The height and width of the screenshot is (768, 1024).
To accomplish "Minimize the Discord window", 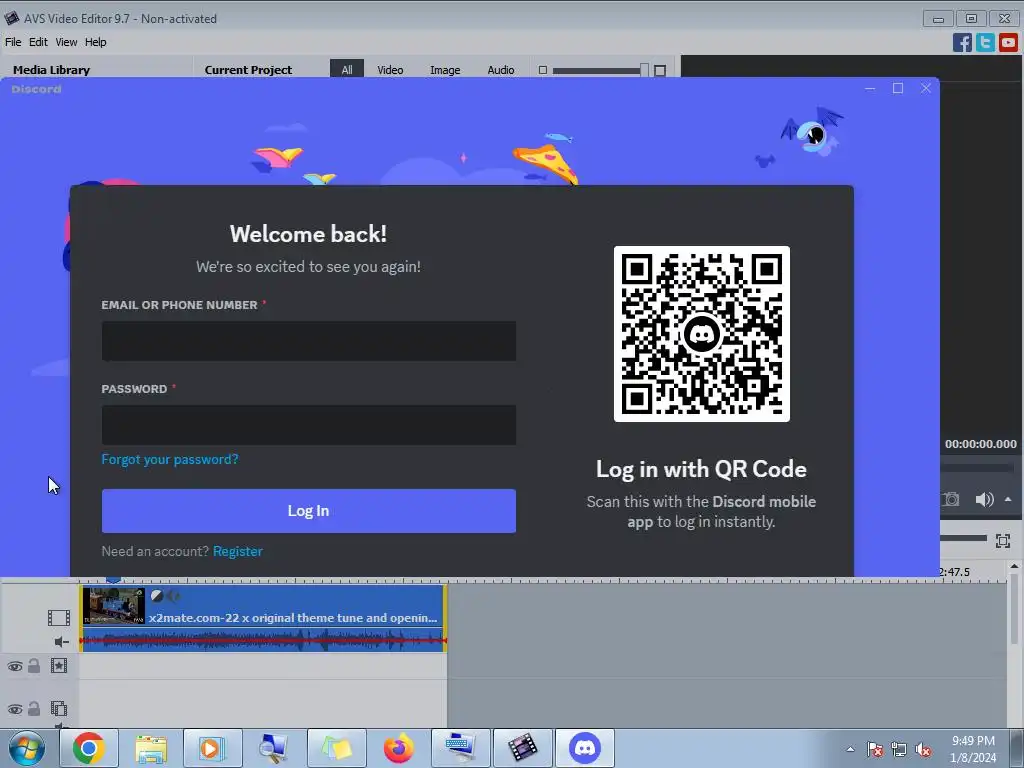I will click(870, 88).
